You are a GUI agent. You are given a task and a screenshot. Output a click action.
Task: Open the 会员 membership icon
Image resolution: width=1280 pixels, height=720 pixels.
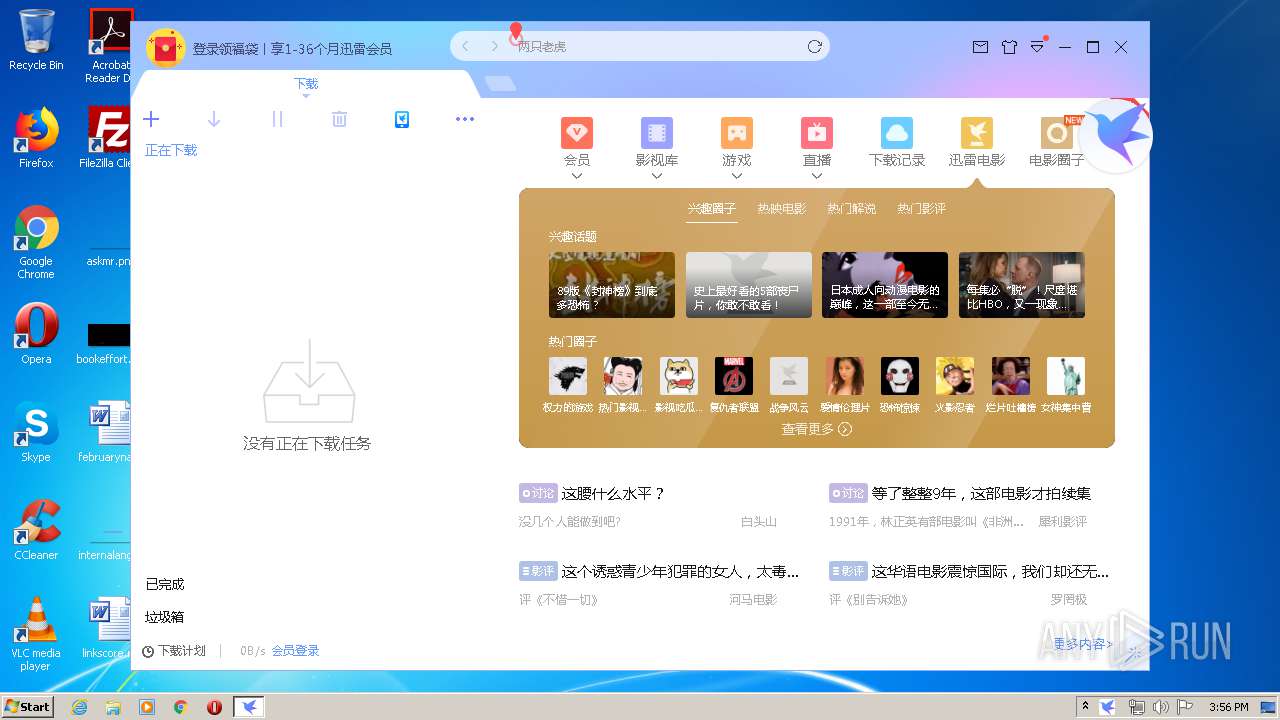(x=577, y=133)
